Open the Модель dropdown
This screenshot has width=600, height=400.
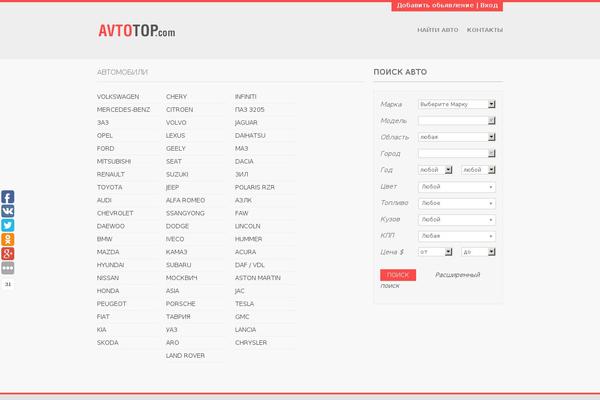coord(457,121)
